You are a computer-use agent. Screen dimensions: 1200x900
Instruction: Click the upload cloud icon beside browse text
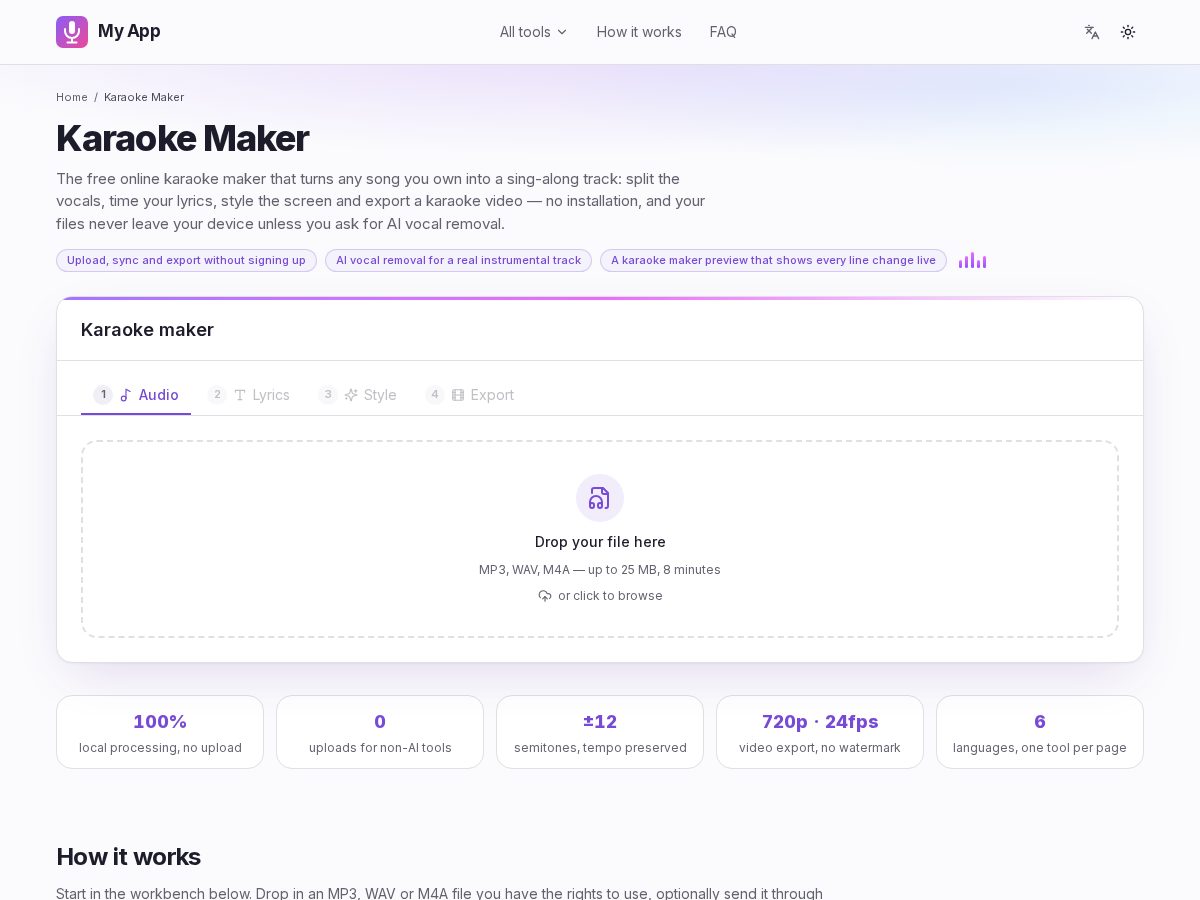(x=545, y=596)
